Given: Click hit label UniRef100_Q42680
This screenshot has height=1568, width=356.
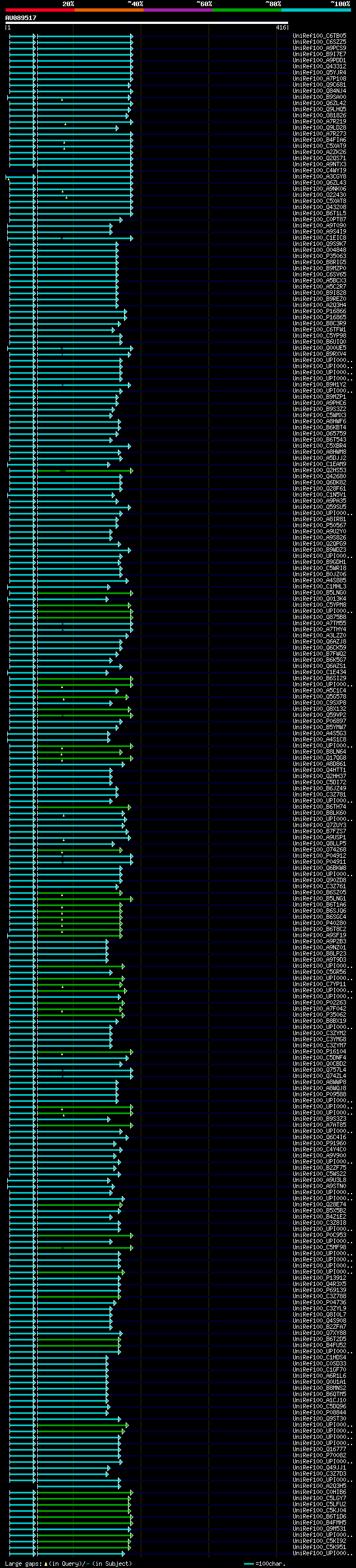Looking at the screenshot, I should tap(319, 477).
